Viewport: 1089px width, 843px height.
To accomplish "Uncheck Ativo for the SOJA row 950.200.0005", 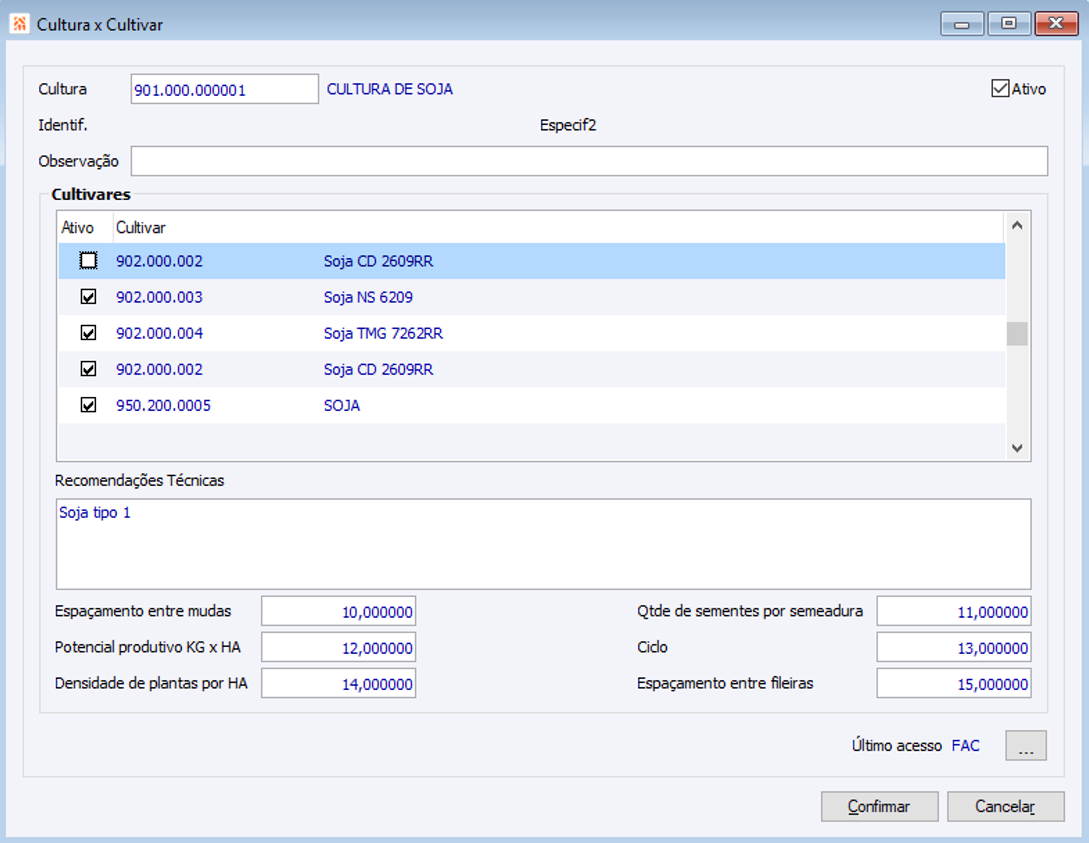I will 88,406.
